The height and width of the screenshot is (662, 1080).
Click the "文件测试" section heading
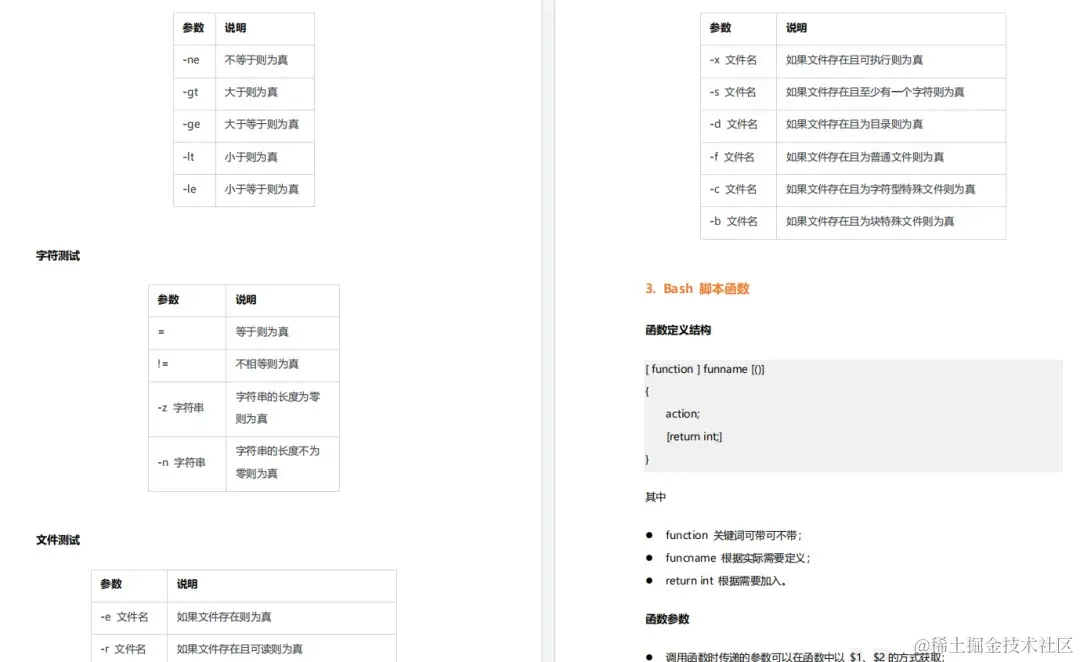click(x=56, y=540)
